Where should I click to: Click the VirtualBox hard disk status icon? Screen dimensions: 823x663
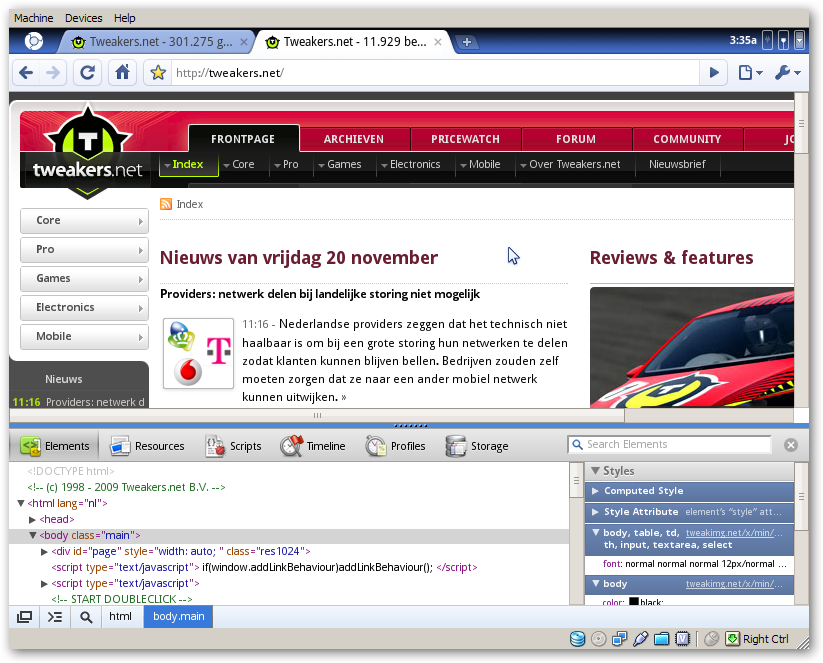click(577, 639)
